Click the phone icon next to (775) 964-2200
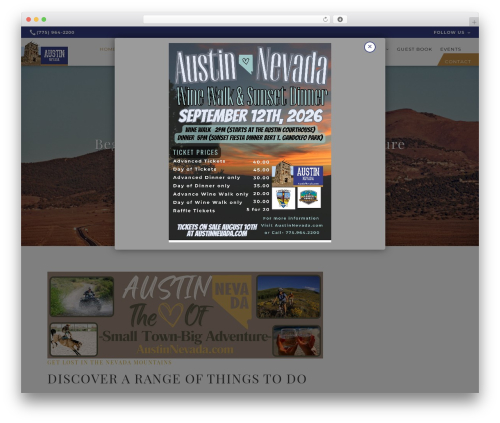 [32, 33]
